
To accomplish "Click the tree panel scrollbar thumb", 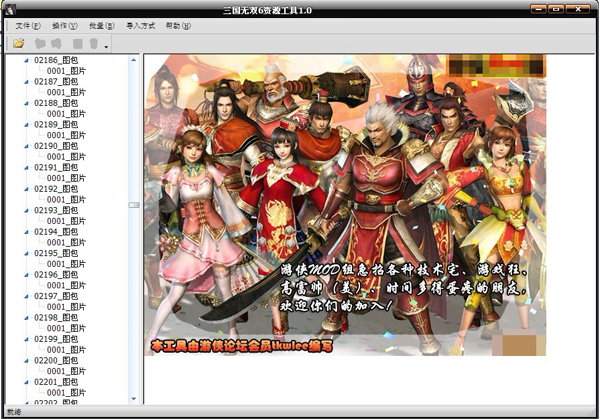I will tap(134, 205).
